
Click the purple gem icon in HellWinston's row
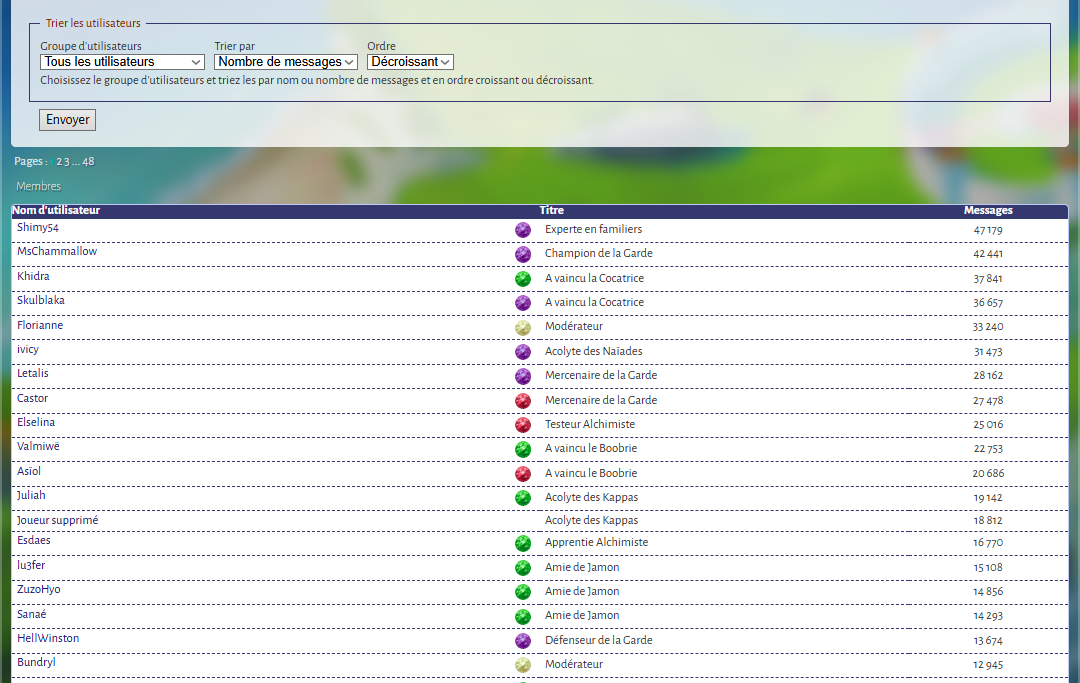tap(523, 641)
